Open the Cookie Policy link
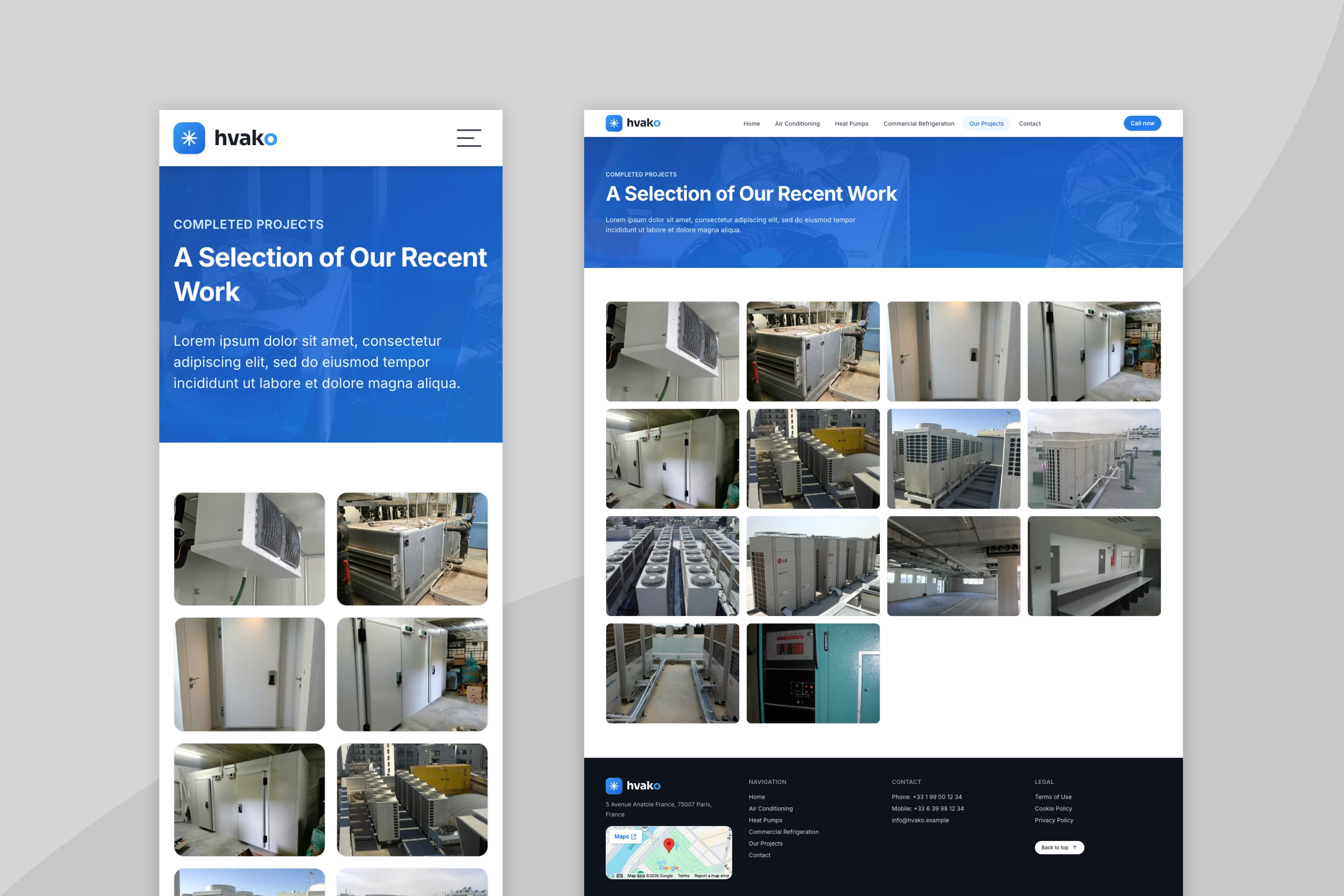1344x896 pixels. (x=1053, y=809)
